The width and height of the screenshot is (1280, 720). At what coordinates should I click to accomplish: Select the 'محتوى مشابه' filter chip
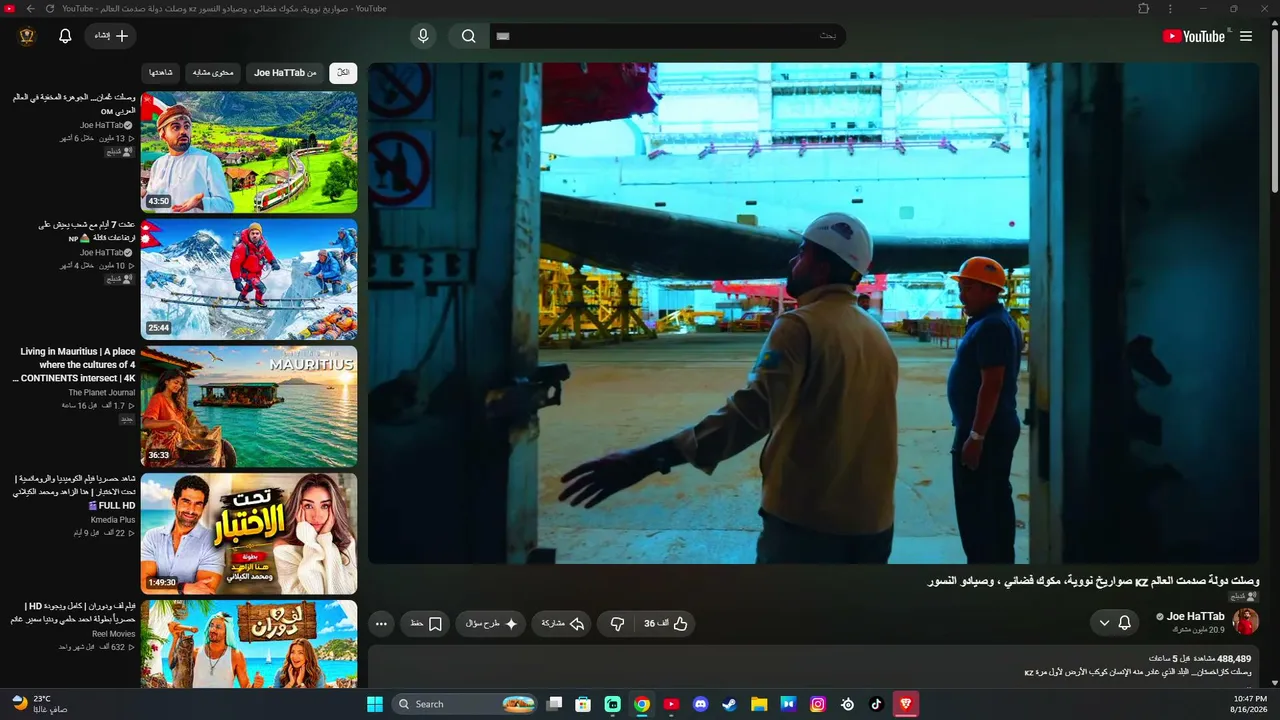click(213, 73)
